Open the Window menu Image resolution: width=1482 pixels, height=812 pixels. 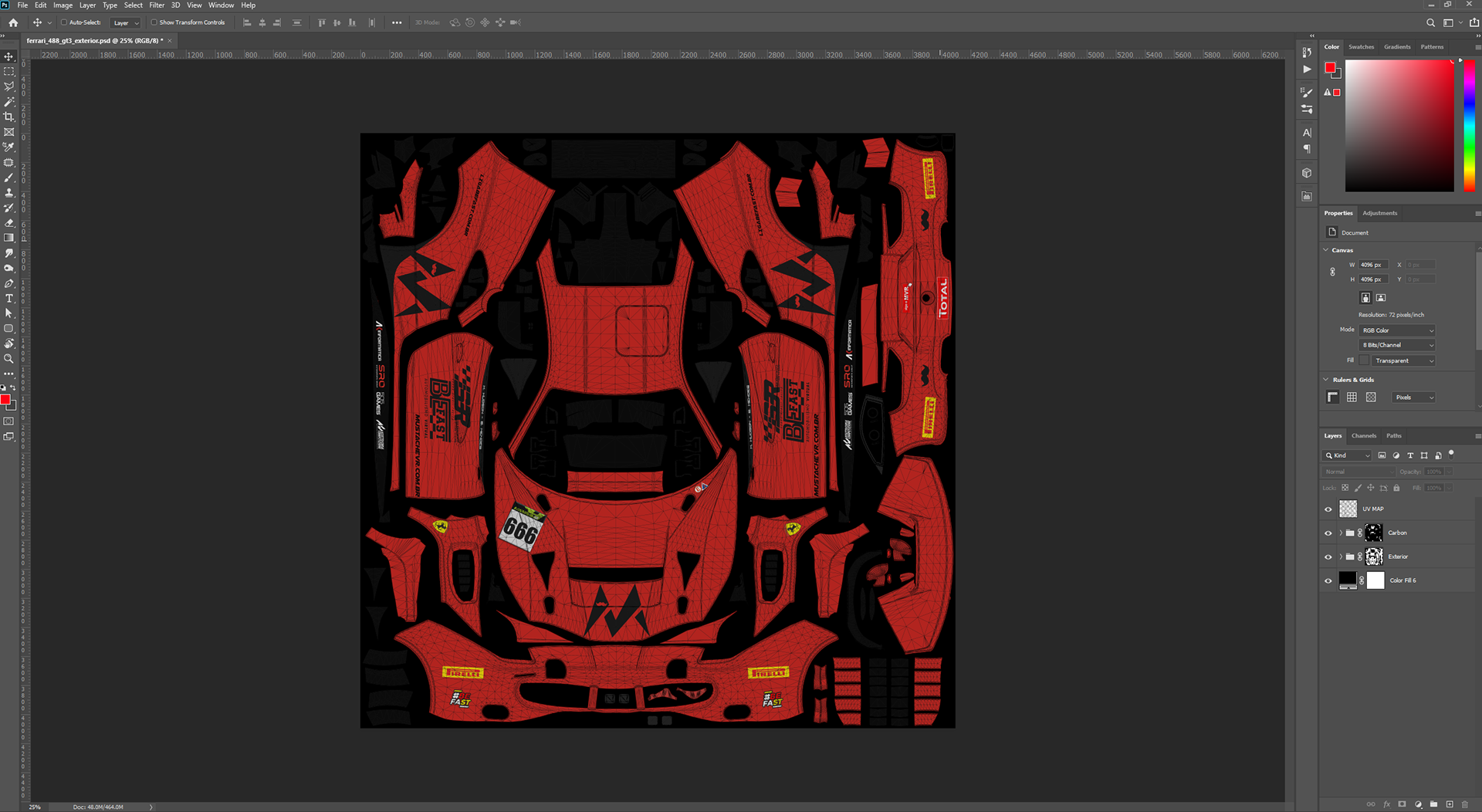[x=221, y=5]
